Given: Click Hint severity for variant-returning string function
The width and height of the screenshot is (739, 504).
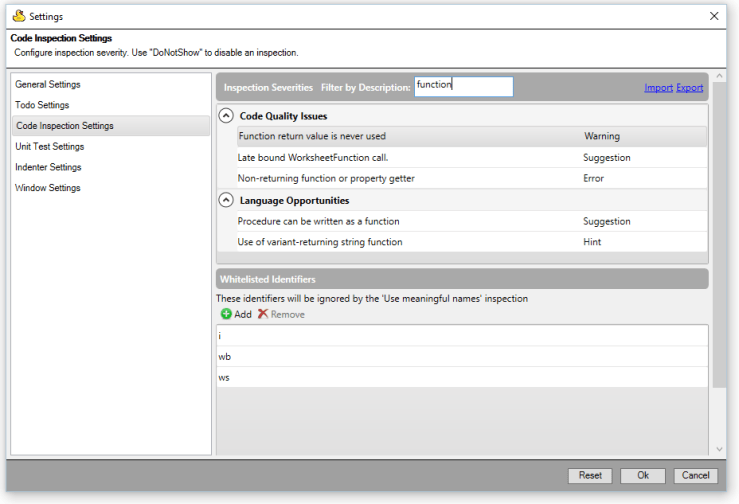Looking at the screenshot, I should [x=592, y=242].
